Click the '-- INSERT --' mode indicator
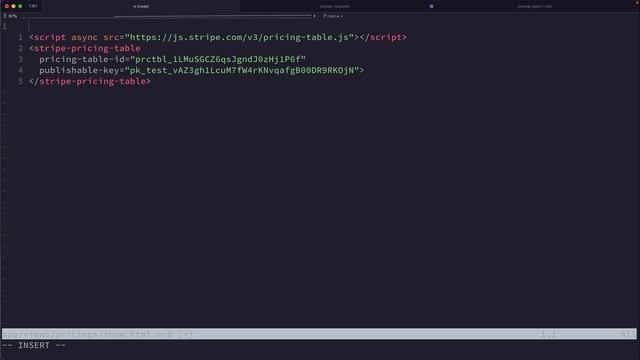Screen dimensions: 640x360 [34, 345]
